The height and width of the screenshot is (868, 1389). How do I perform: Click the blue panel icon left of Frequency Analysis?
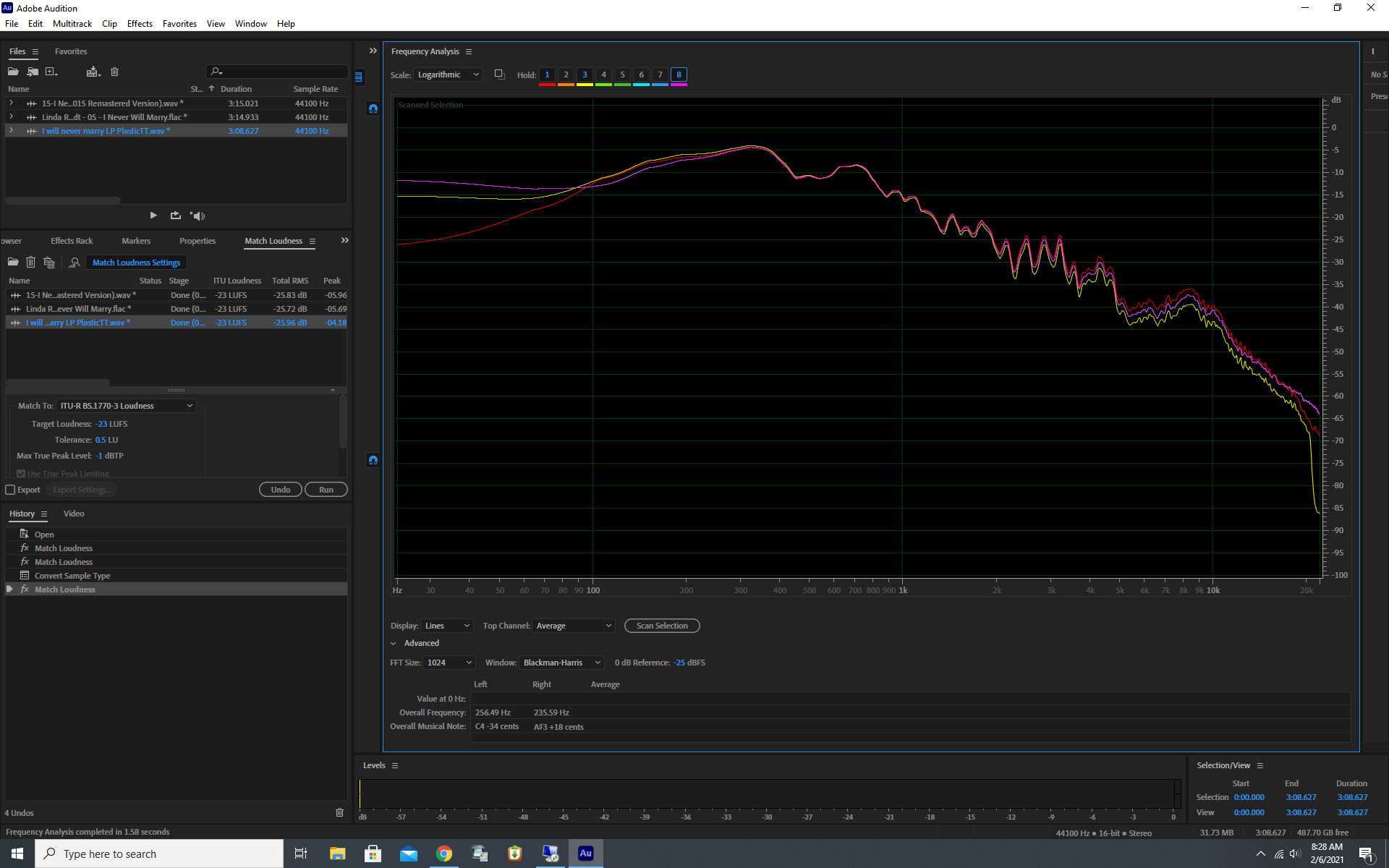(x=358, y=77)
